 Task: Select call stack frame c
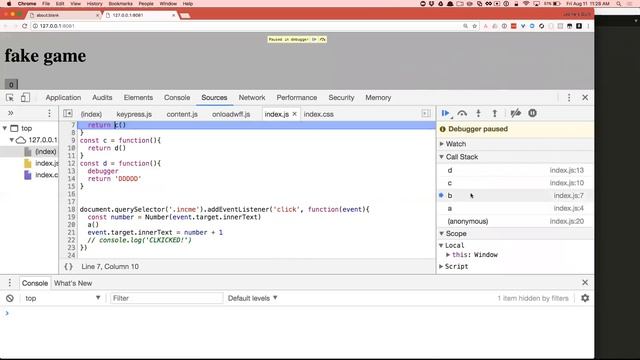[x=516, y=183]
